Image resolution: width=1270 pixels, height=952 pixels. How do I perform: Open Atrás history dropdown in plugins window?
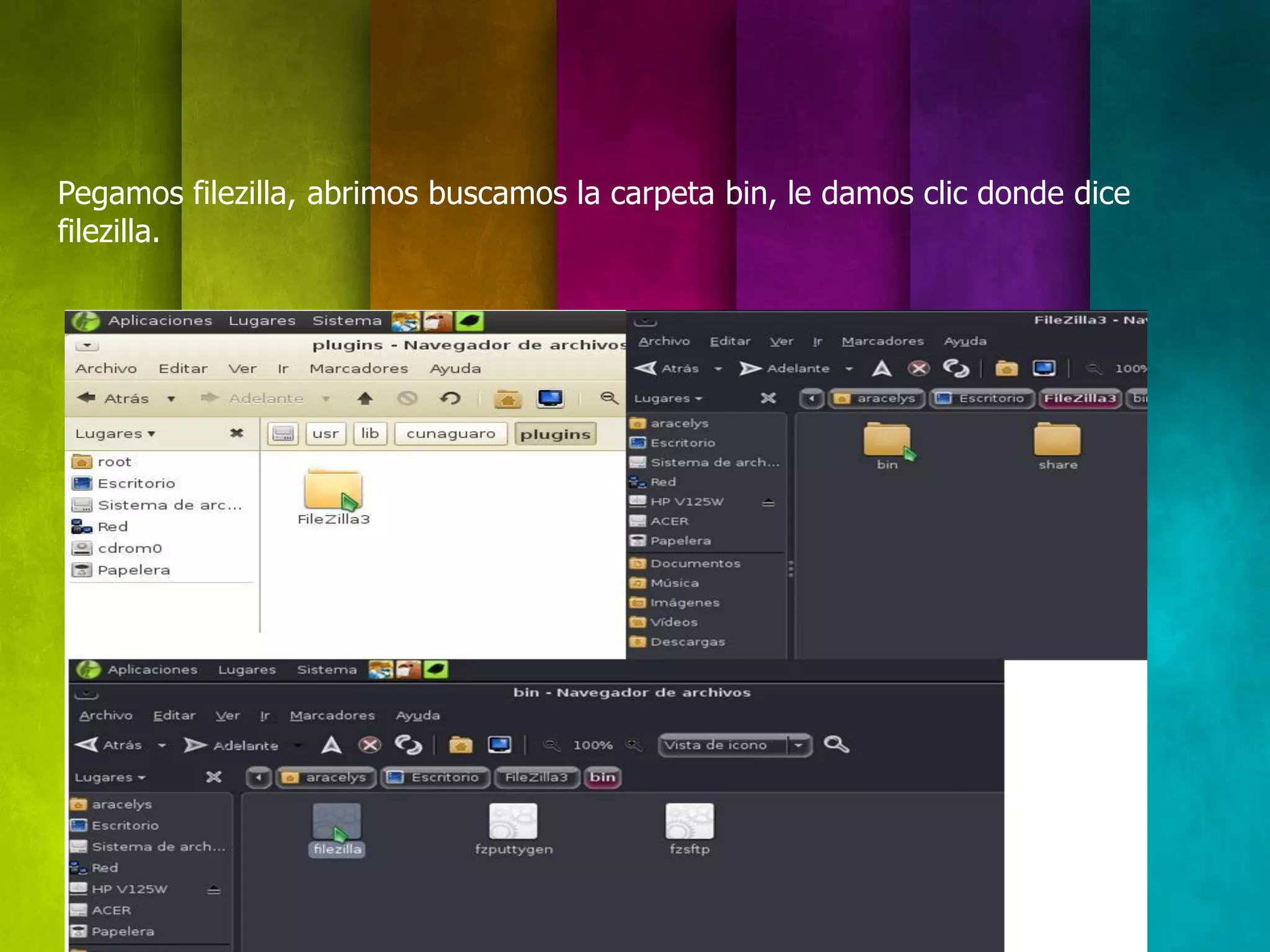point(171,399)
